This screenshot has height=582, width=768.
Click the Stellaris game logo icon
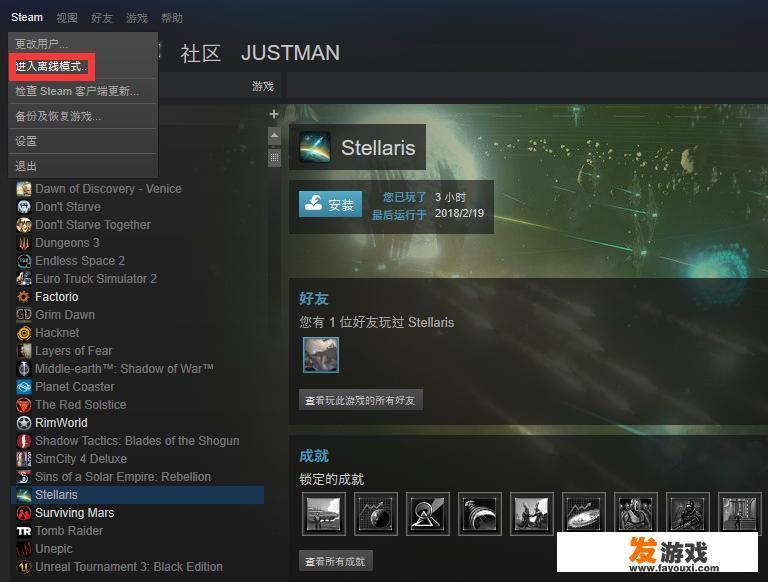315,147
